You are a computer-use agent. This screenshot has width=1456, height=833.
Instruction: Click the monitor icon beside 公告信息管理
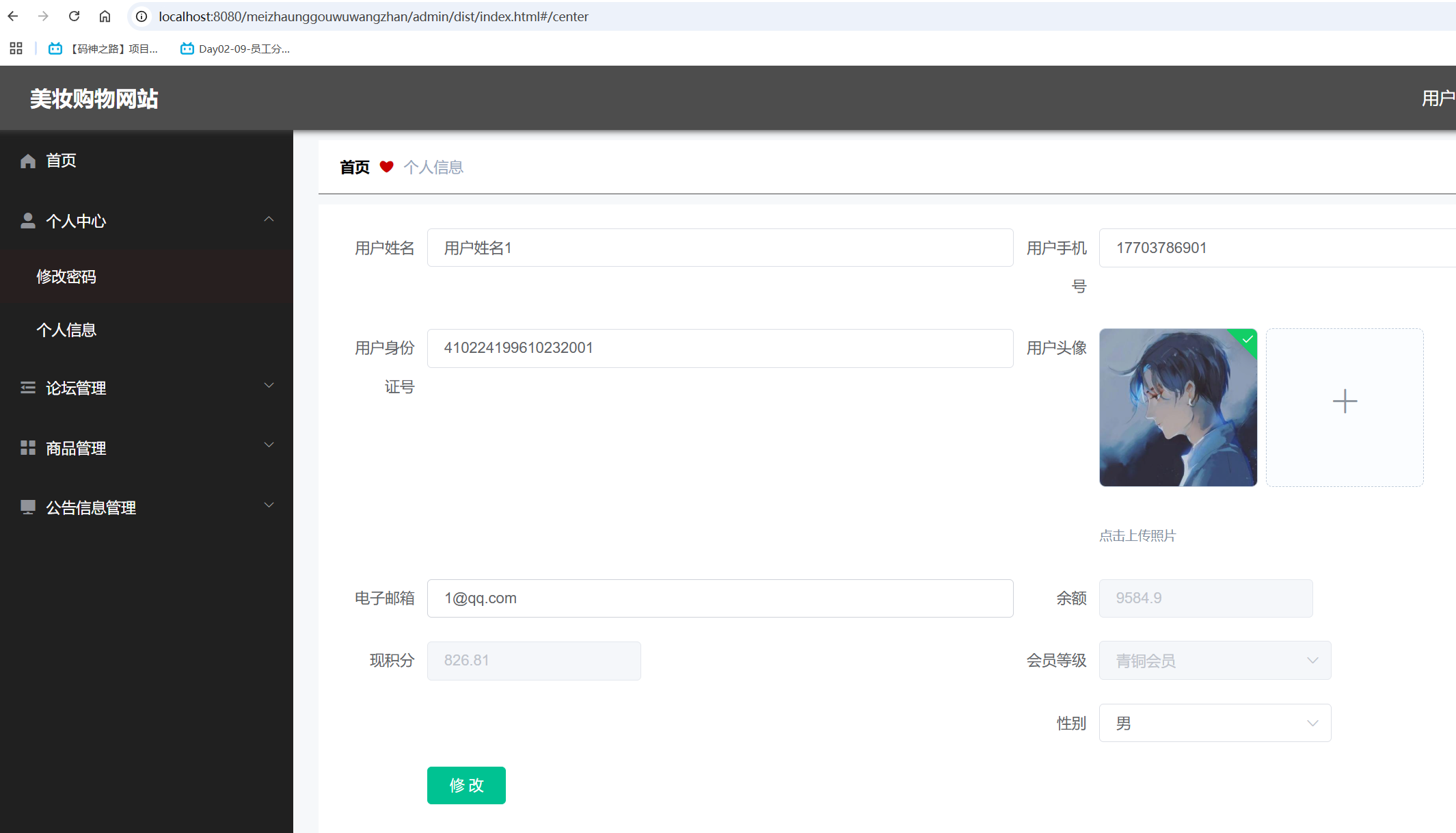tap(28, 507)
